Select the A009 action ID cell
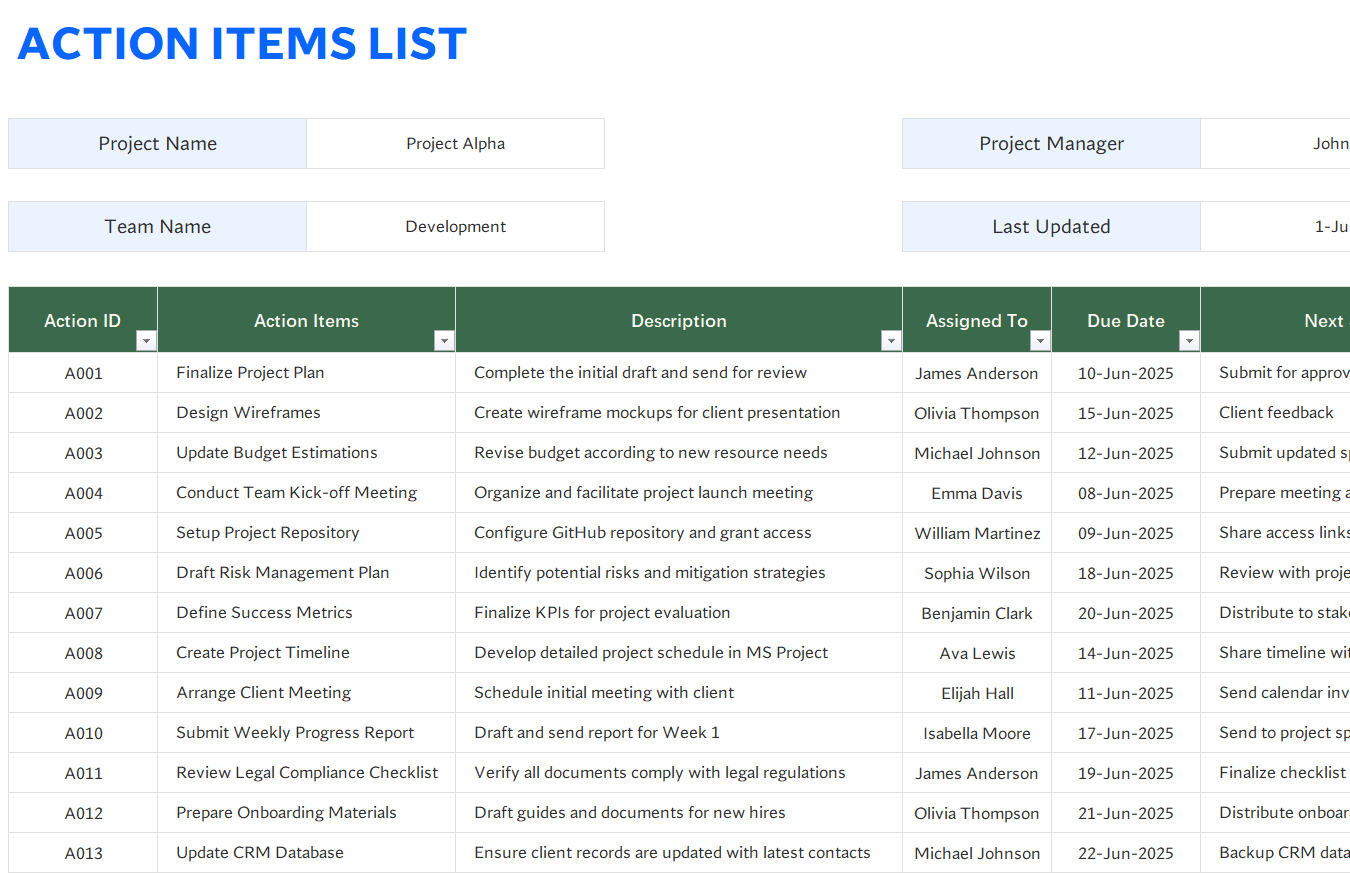1350x873 pixels. click(x=83, y=693)
